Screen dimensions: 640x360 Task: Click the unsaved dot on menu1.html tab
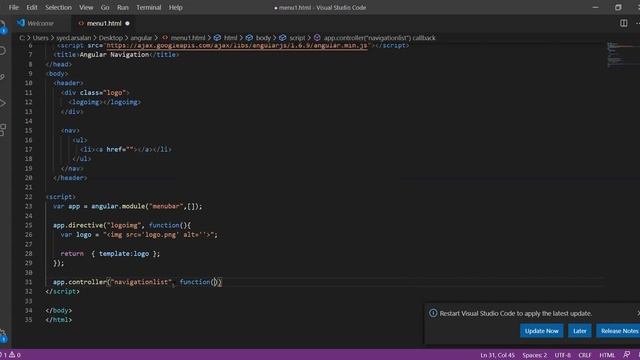(x=127, y=24)
